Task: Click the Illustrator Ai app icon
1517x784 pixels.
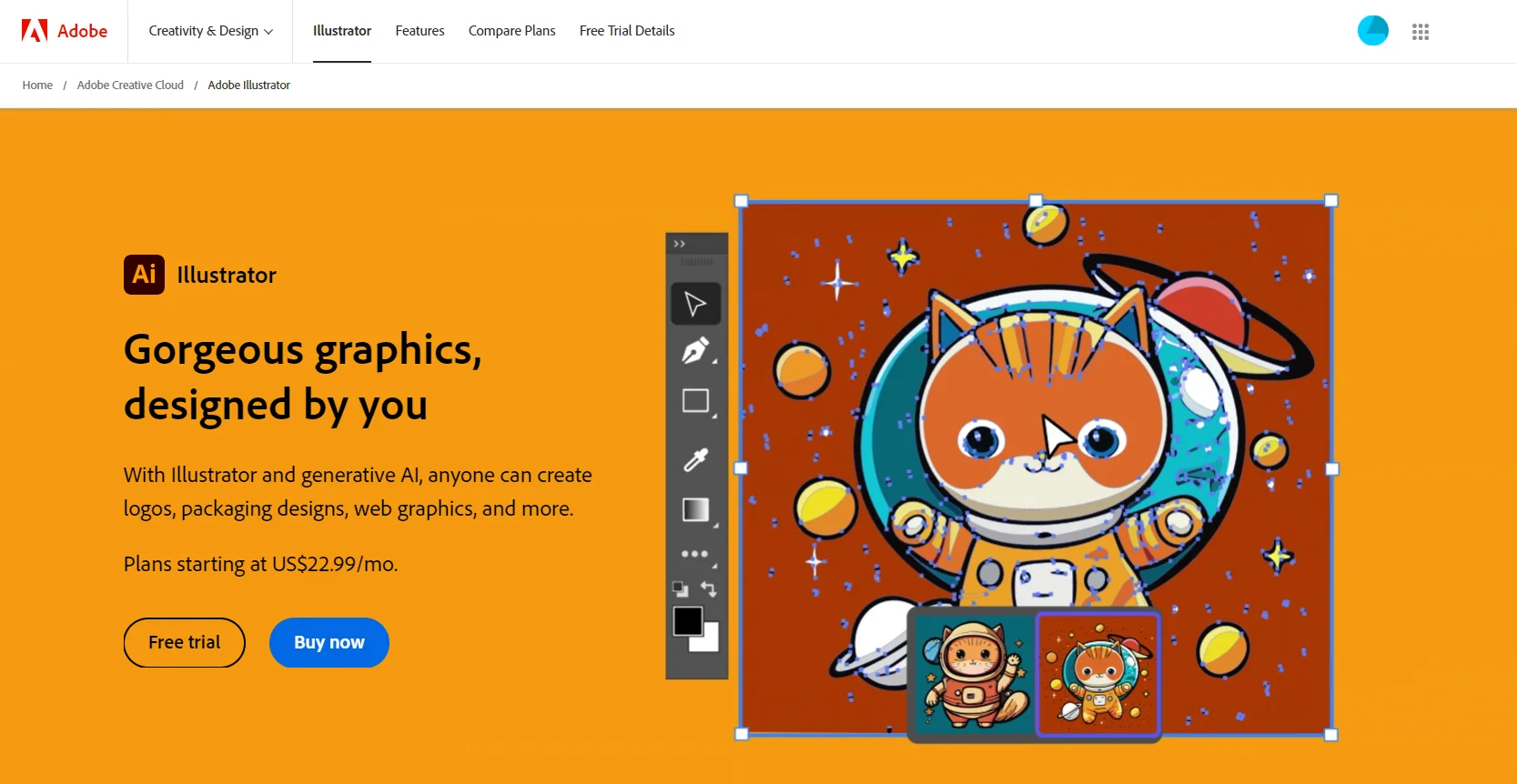Action: click(x=144, y=275)
